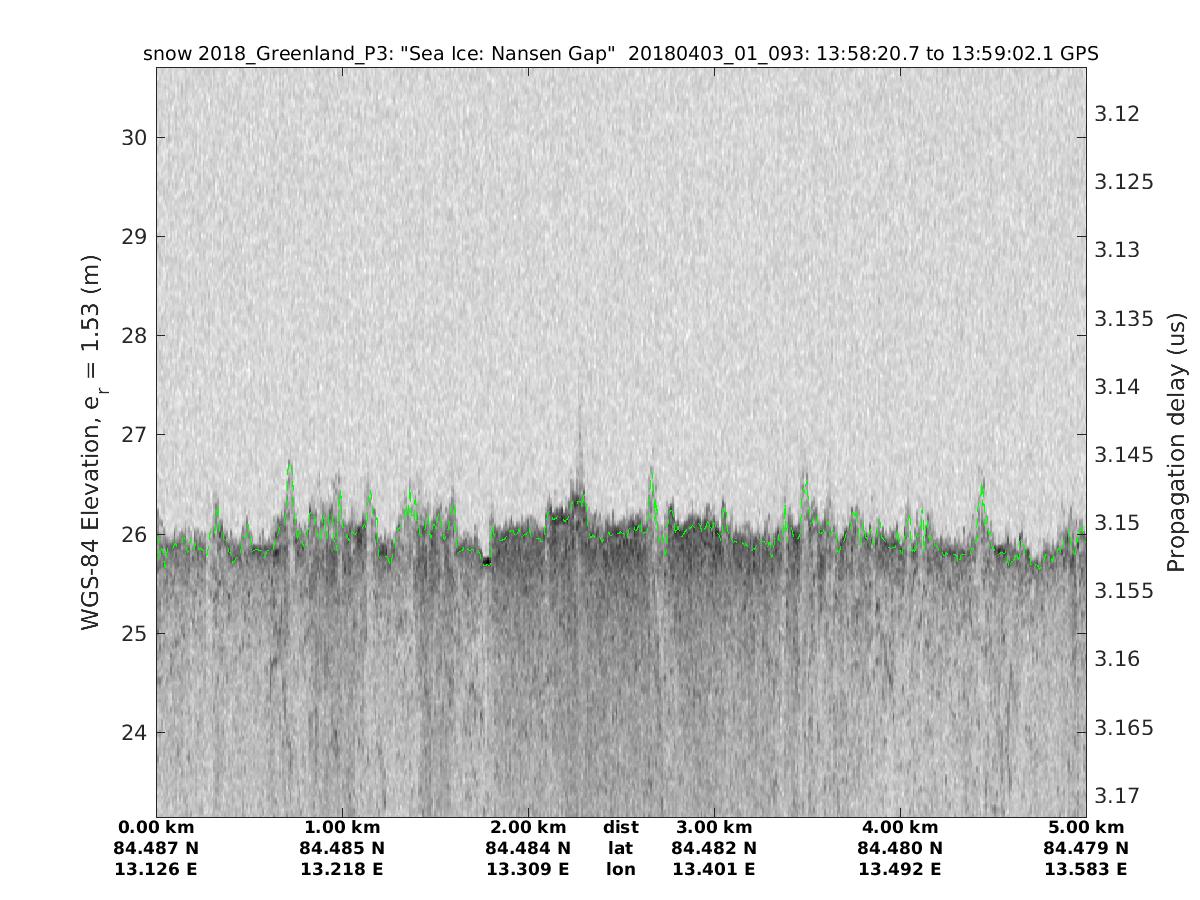Click the 30 tick on elevation axis

[x=135, y=138]
